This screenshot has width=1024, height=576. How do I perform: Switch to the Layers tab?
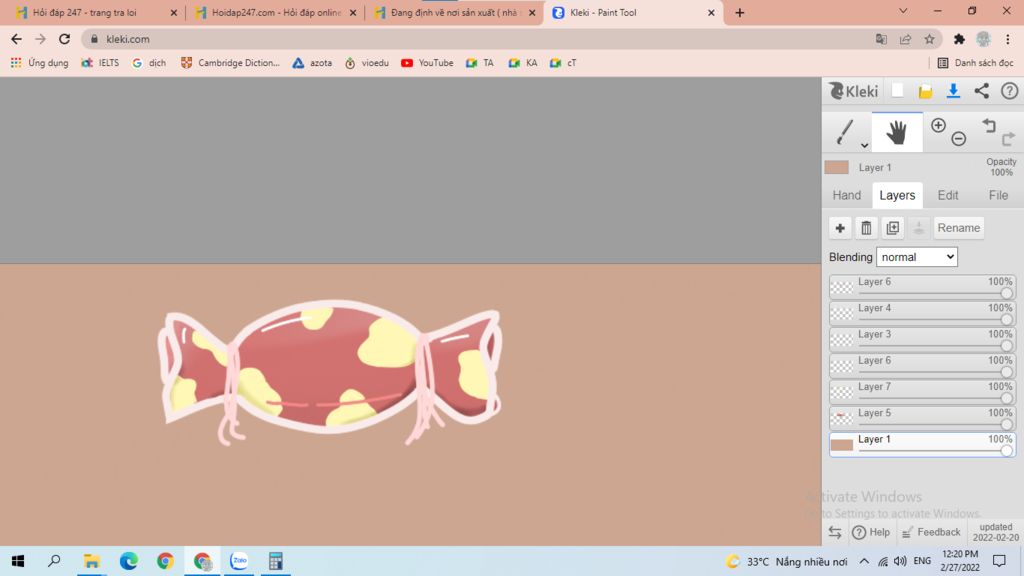[897, 195]
